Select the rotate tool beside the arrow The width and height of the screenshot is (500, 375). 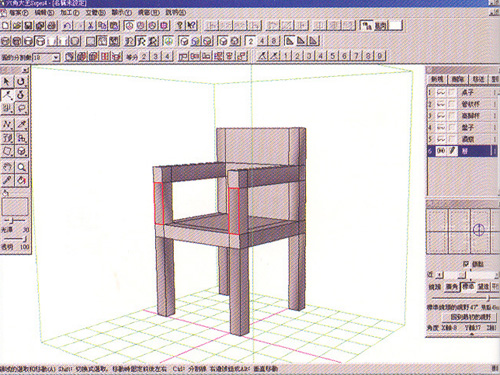coord(21,81)
